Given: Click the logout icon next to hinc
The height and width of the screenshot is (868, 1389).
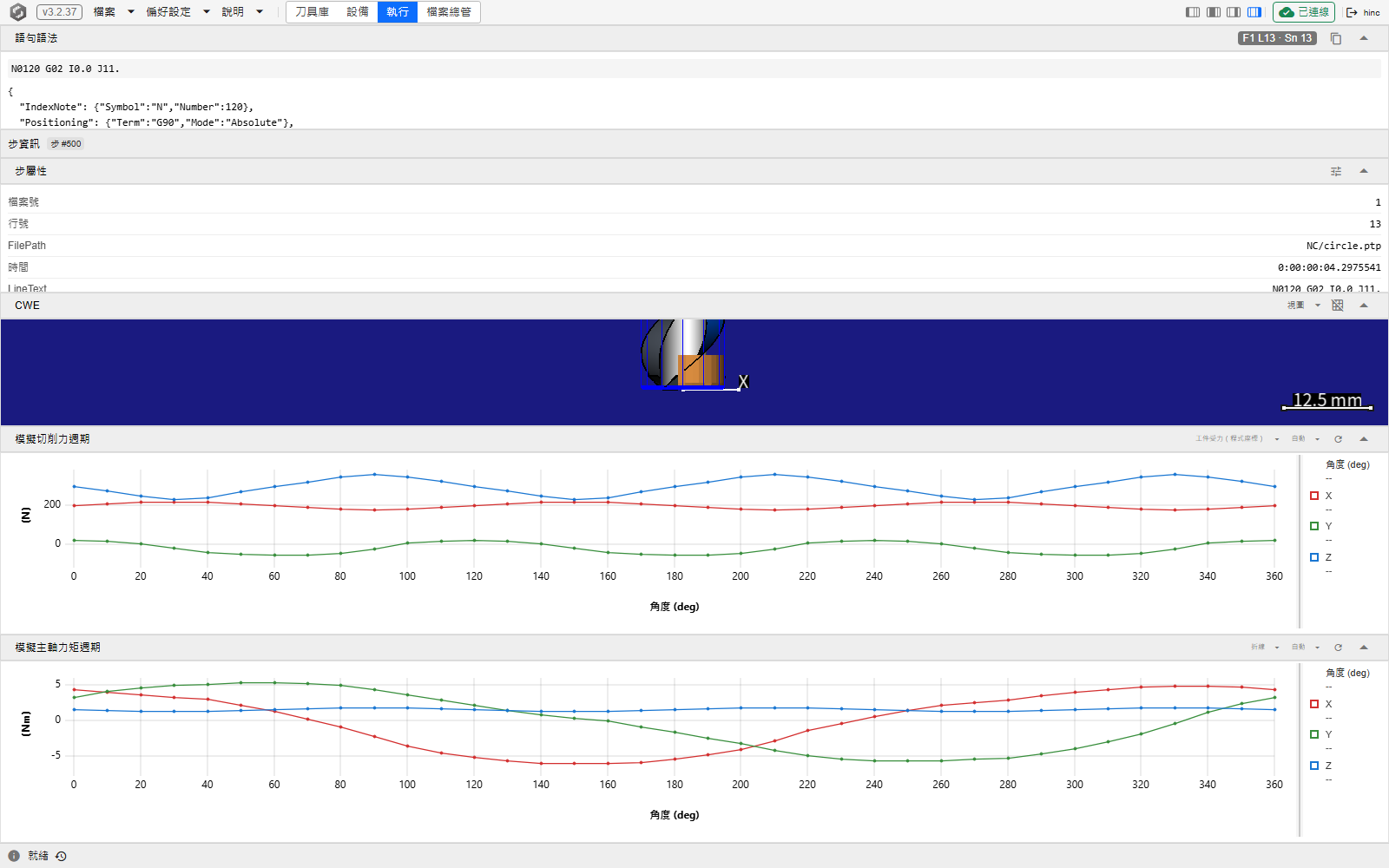Looking at the screenshot, I should pos(1352,12).
